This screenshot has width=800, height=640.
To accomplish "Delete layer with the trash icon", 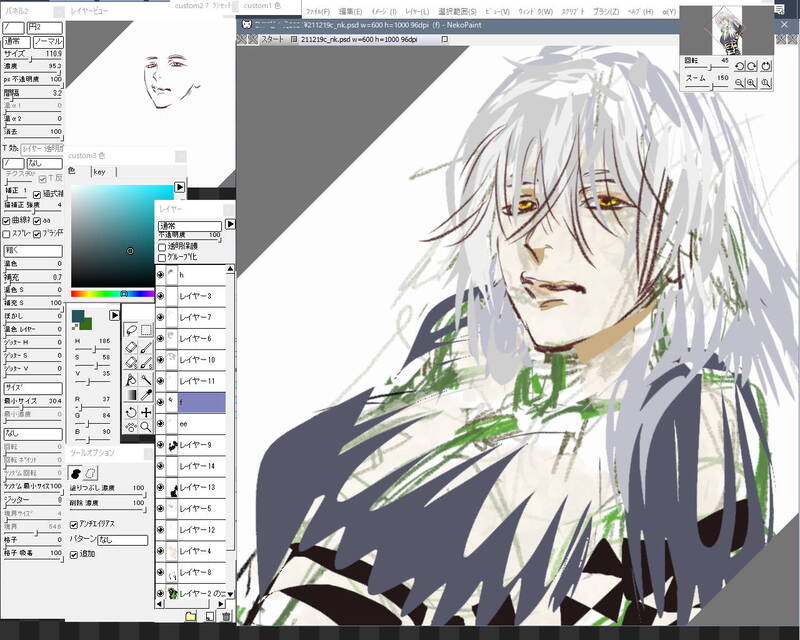I will [x=226, y=617].
